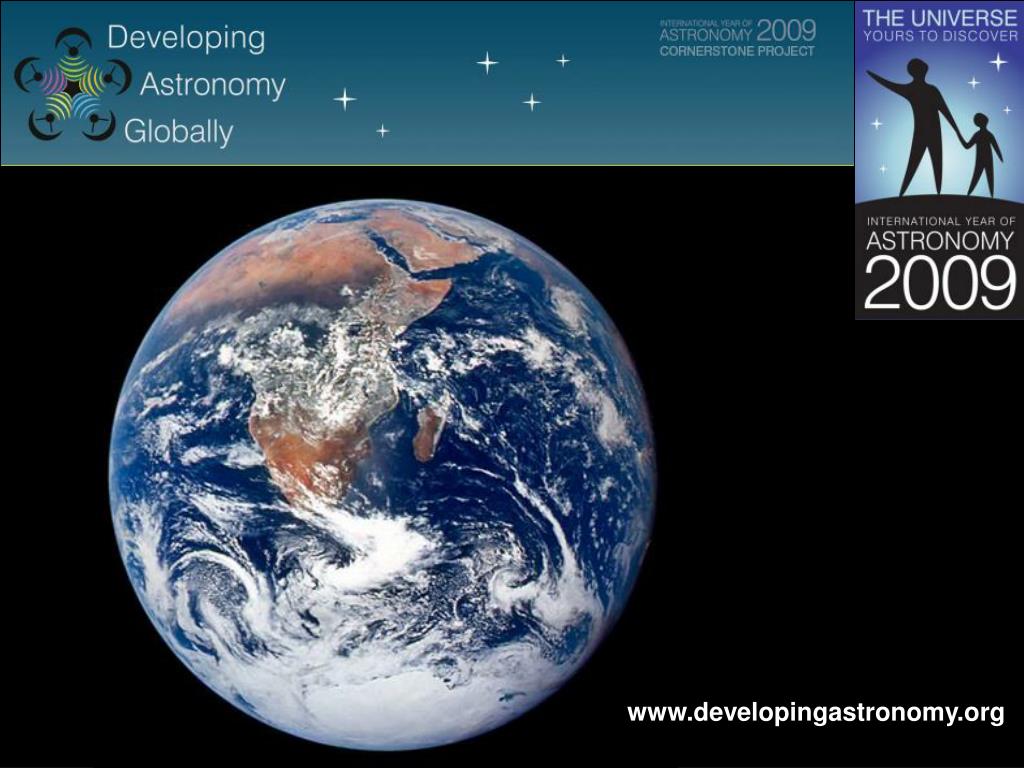Select the word "Astronomy" in the banner title
The image size is (1024, 768).
point(213,86)
